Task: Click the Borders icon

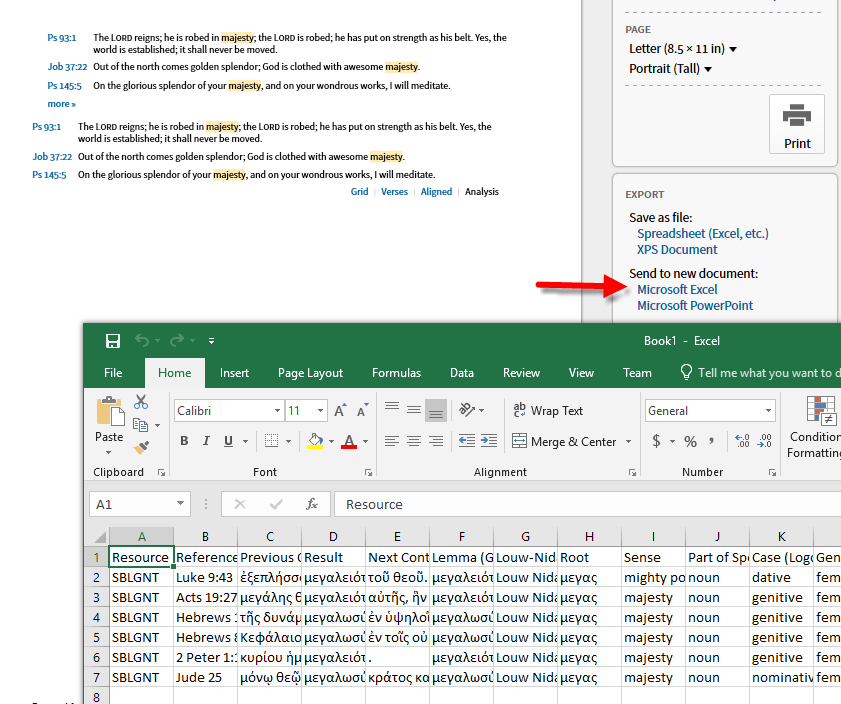Action: pos(271,441)
